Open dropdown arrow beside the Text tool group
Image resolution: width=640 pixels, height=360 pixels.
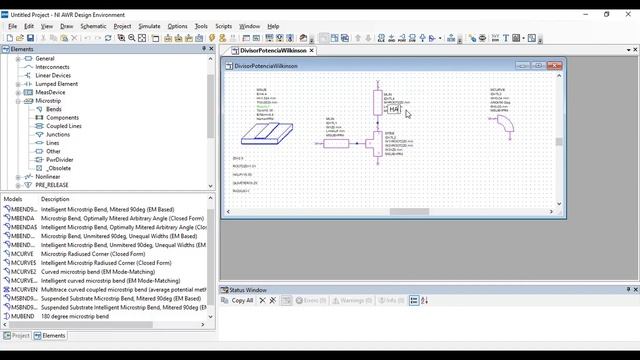tap(523, 38)
